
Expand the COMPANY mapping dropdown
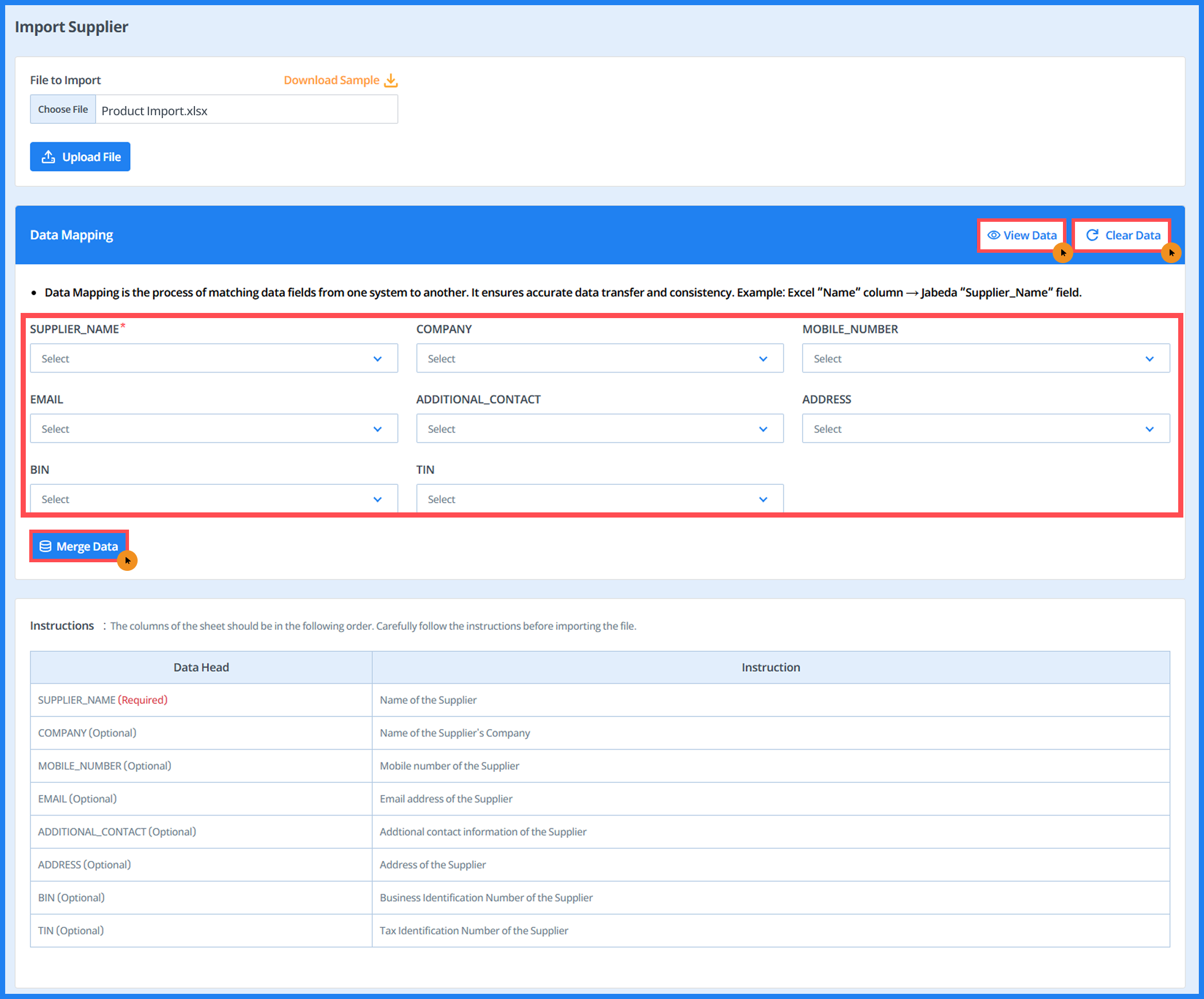tap(599, 359)
